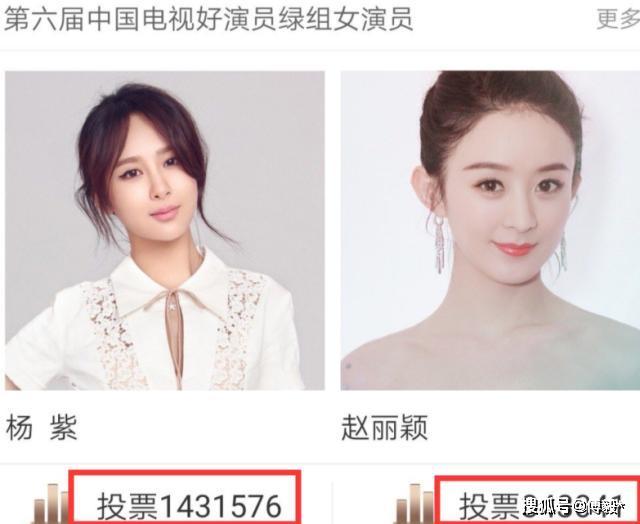
Task: Tap the 投票 word in 赵丽颖's vote box
Action: pyautogui.click(x=489, y=506)
